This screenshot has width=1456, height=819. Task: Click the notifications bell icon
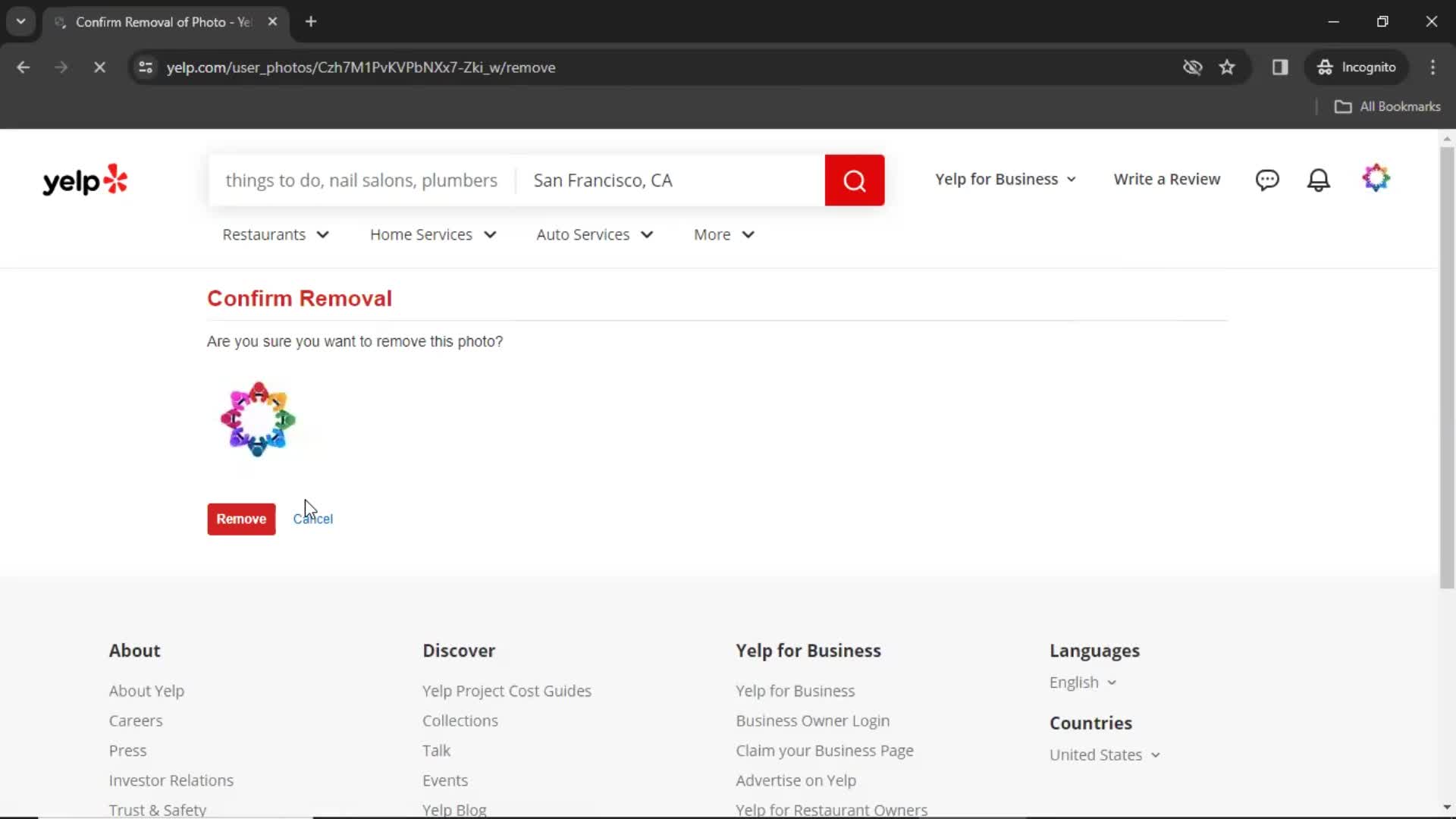point(1319,179)
